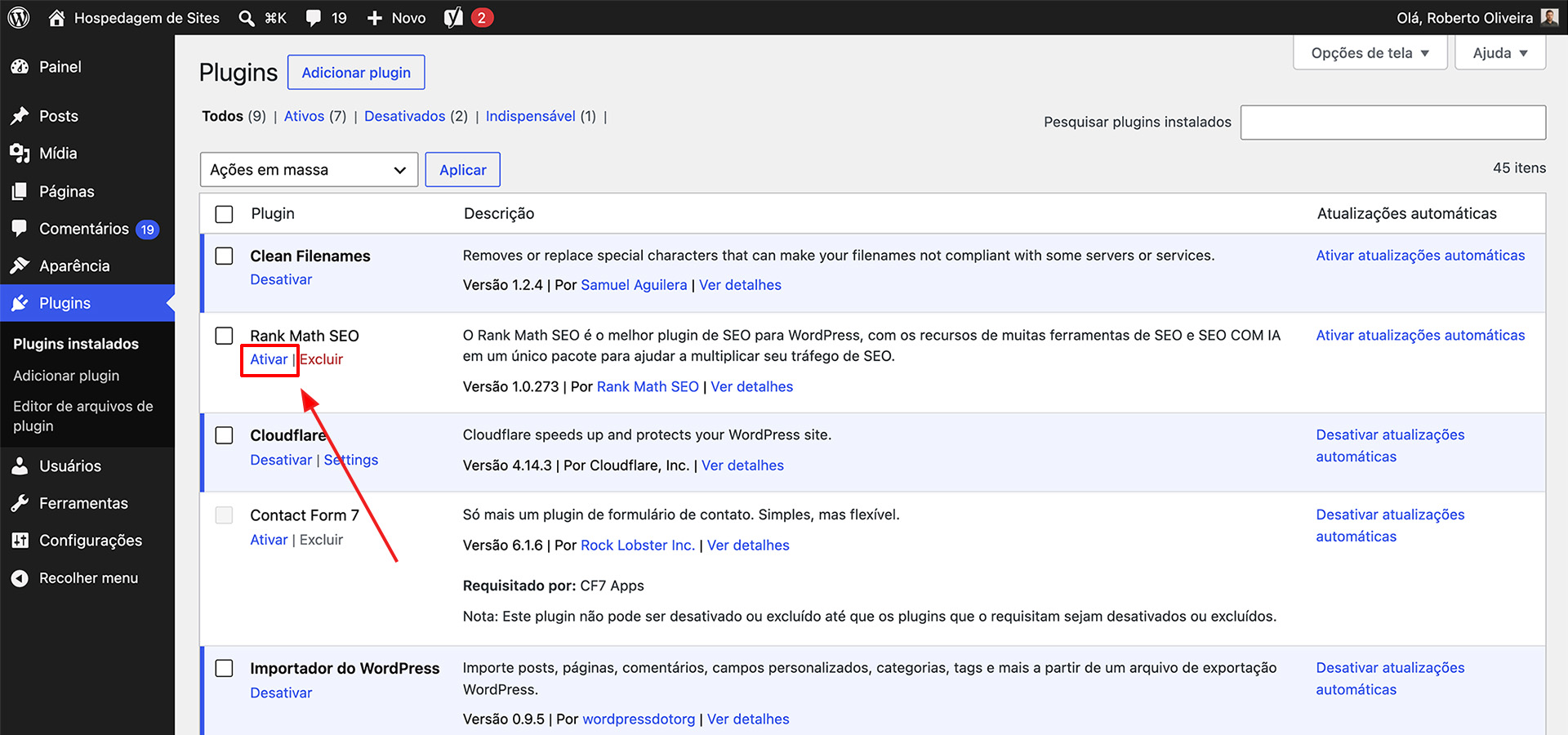
Task: Check the Rank Math SEO checkbox
Action: click(x=224, y=336)
